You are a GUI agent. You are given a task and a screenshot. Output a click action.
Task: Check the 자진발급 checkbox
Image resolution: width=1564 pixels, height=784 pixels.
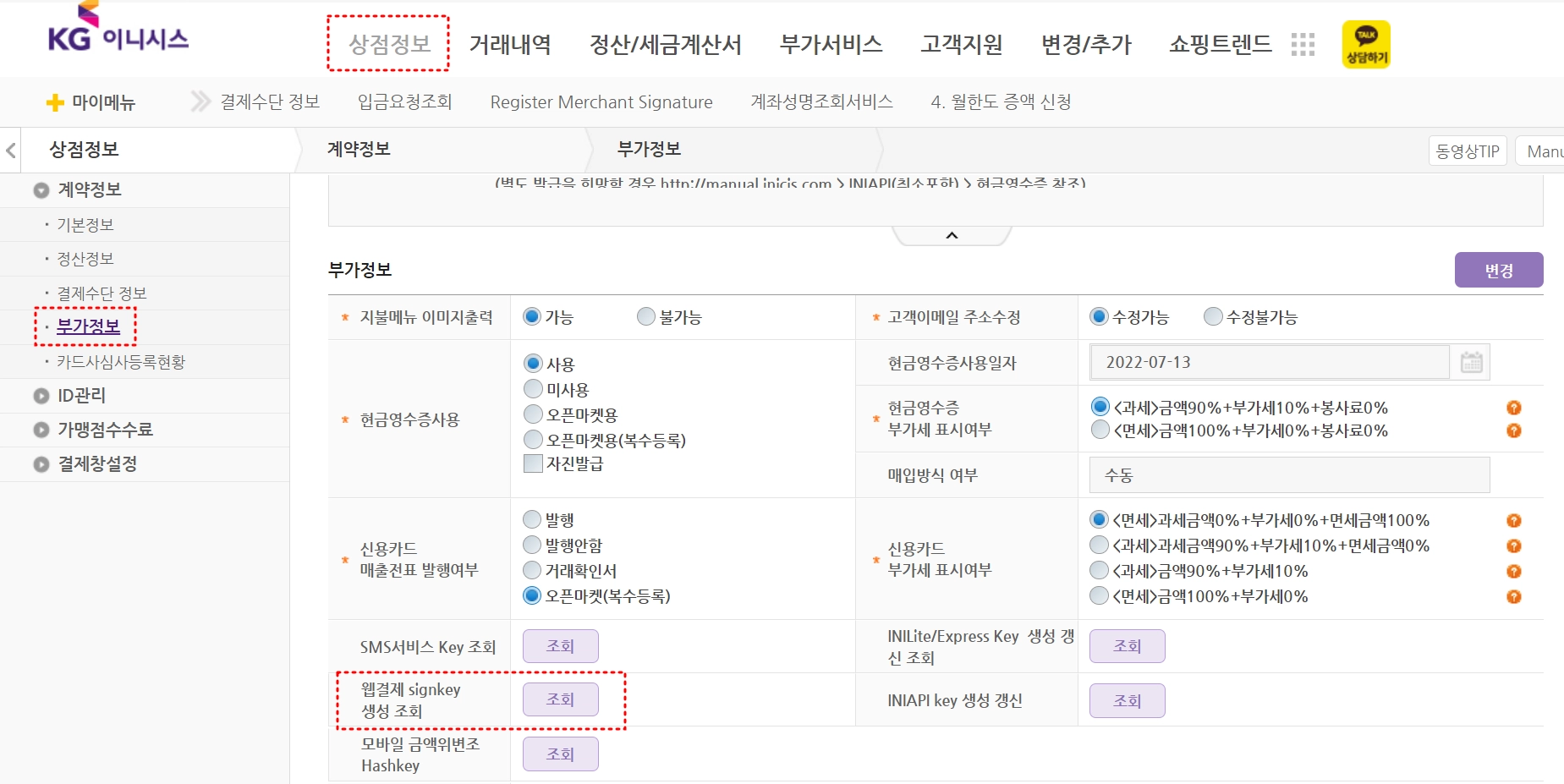pos(533,463)
